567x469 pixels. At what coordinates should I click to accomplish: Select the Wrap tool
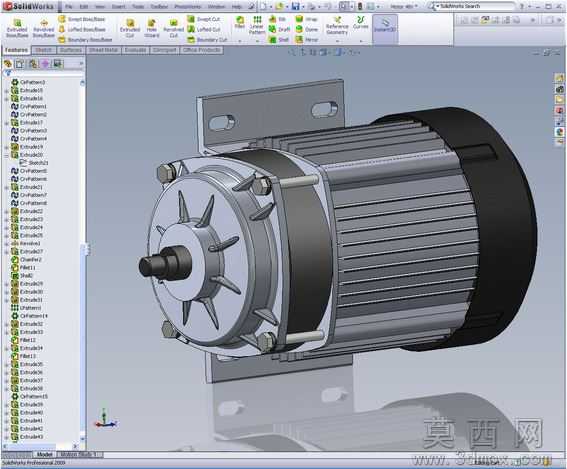tap(307, 19)
